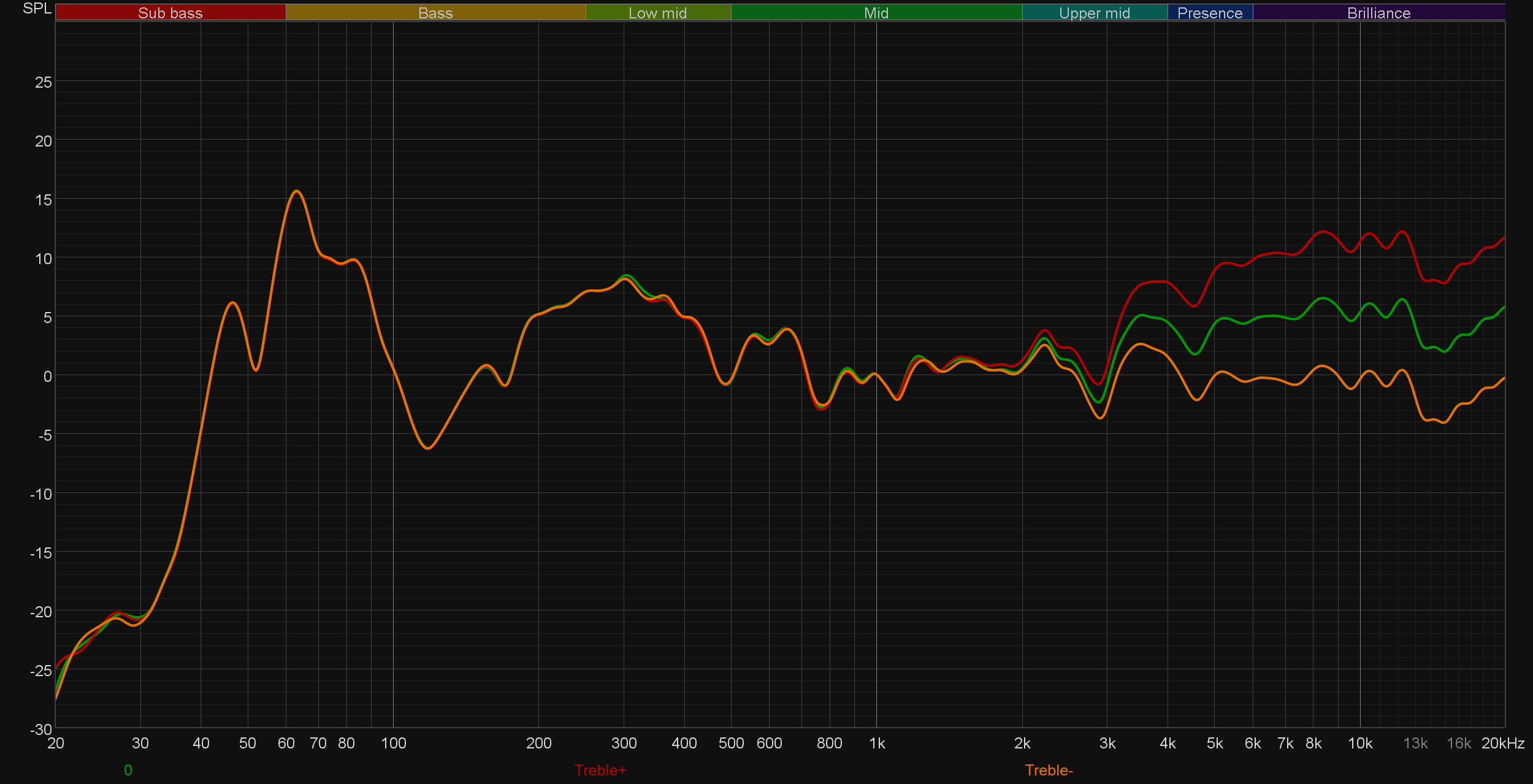
Task: Toggle the red Treble+ legend entry
Action: 600,770
